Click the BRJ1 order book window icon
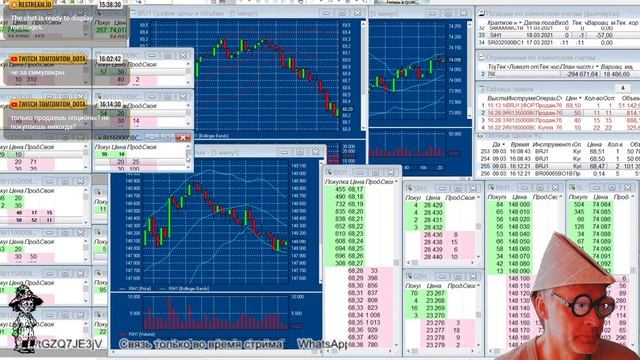 pos(329,173)
